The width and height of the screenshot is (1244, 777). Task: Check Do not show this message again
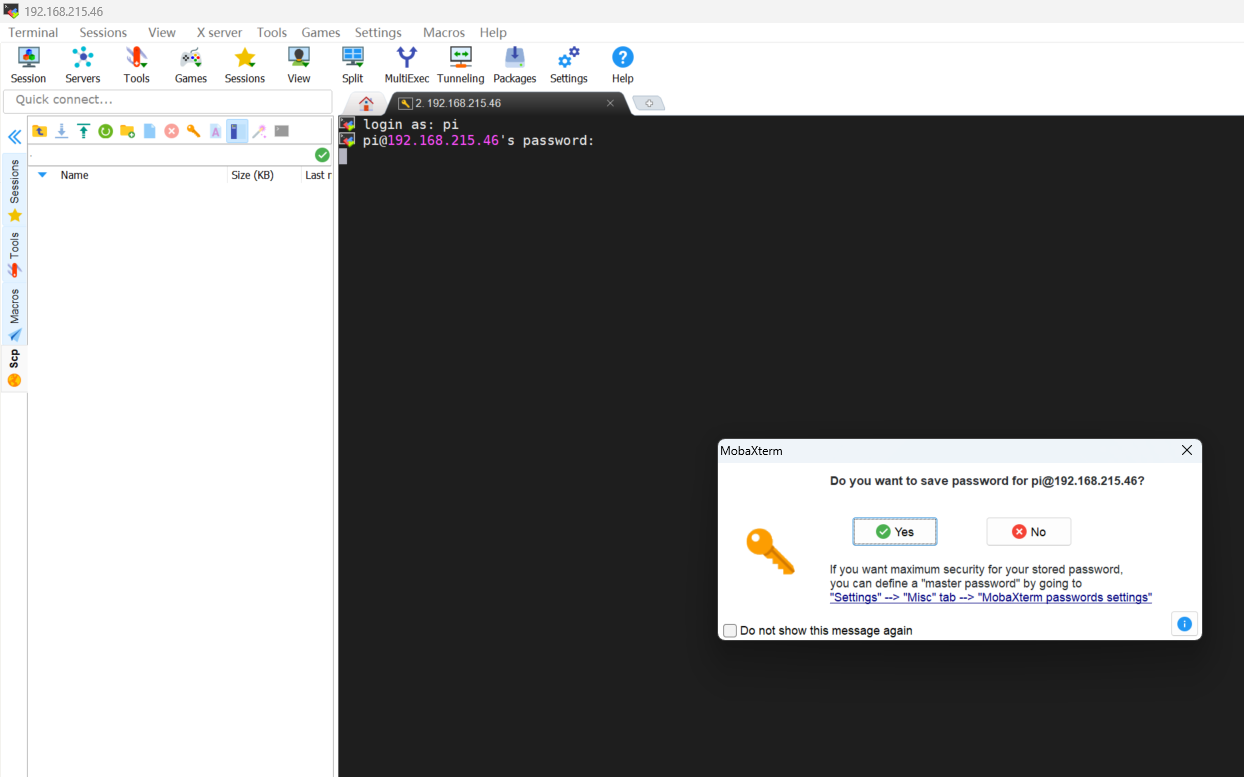730,631
